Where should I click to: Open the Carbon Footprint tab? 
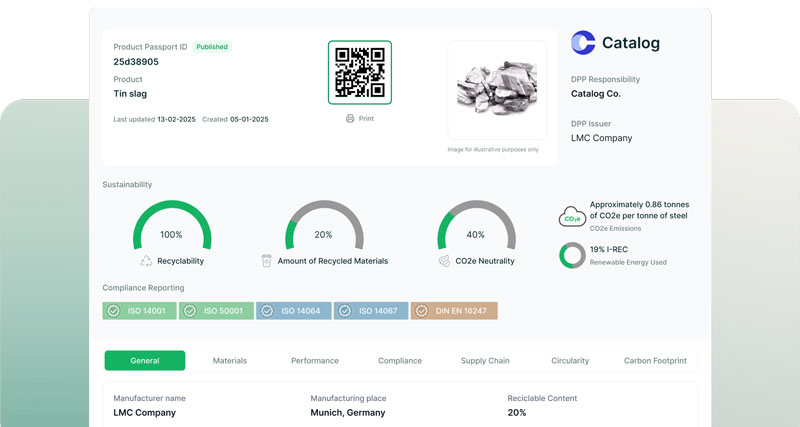[x=655, y=361]
